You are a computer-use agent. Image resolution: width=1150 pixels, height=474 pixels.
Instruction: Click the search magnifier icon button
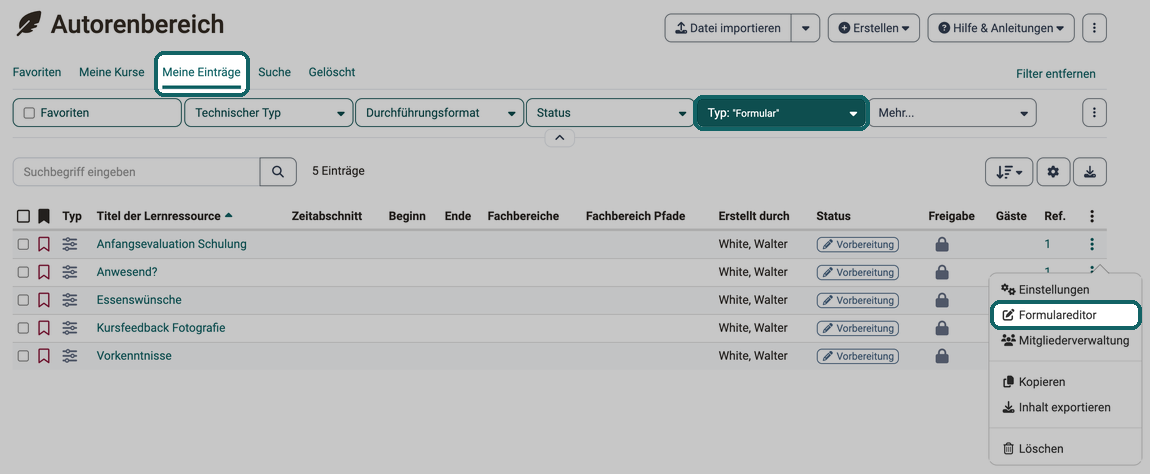pos(278,172)
